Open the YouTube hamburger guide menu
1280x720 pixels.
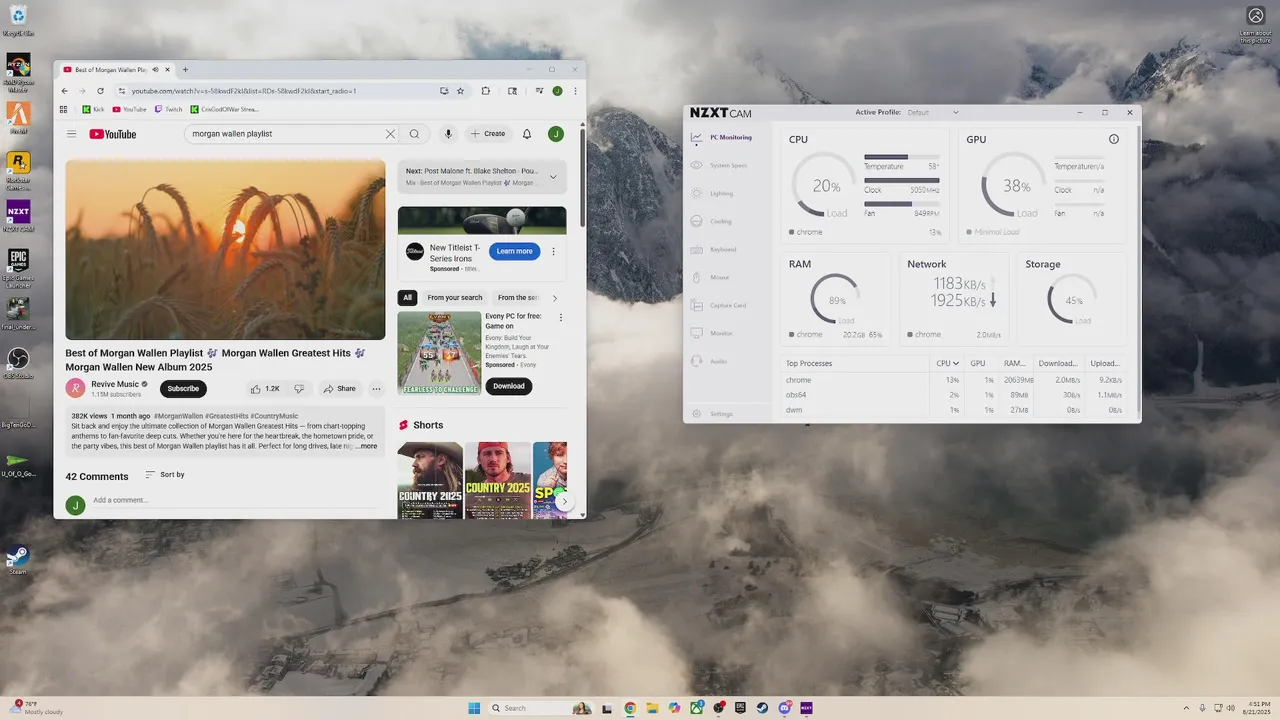click(71, 134)
